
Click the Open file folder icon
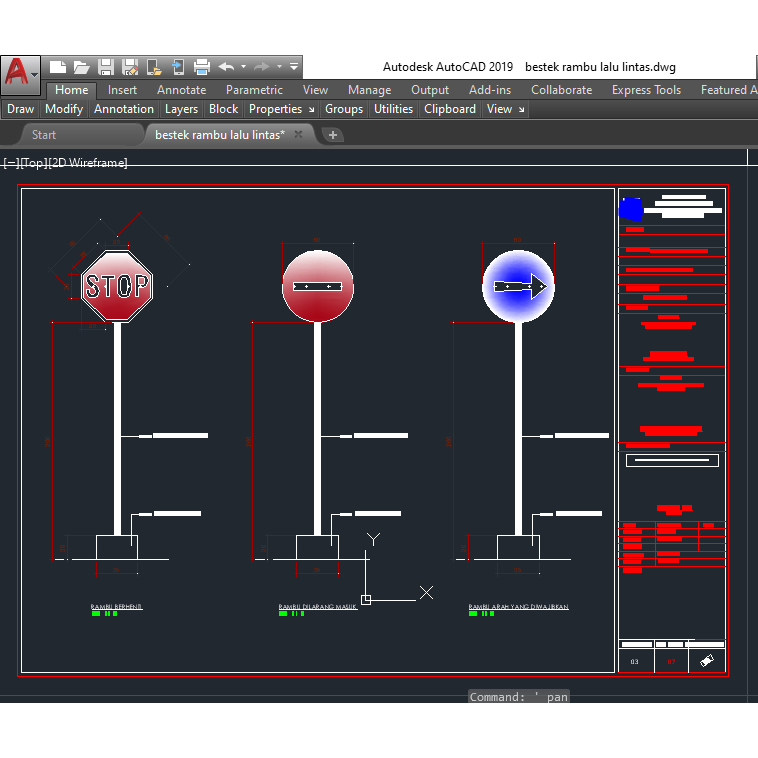pos(82,67)
